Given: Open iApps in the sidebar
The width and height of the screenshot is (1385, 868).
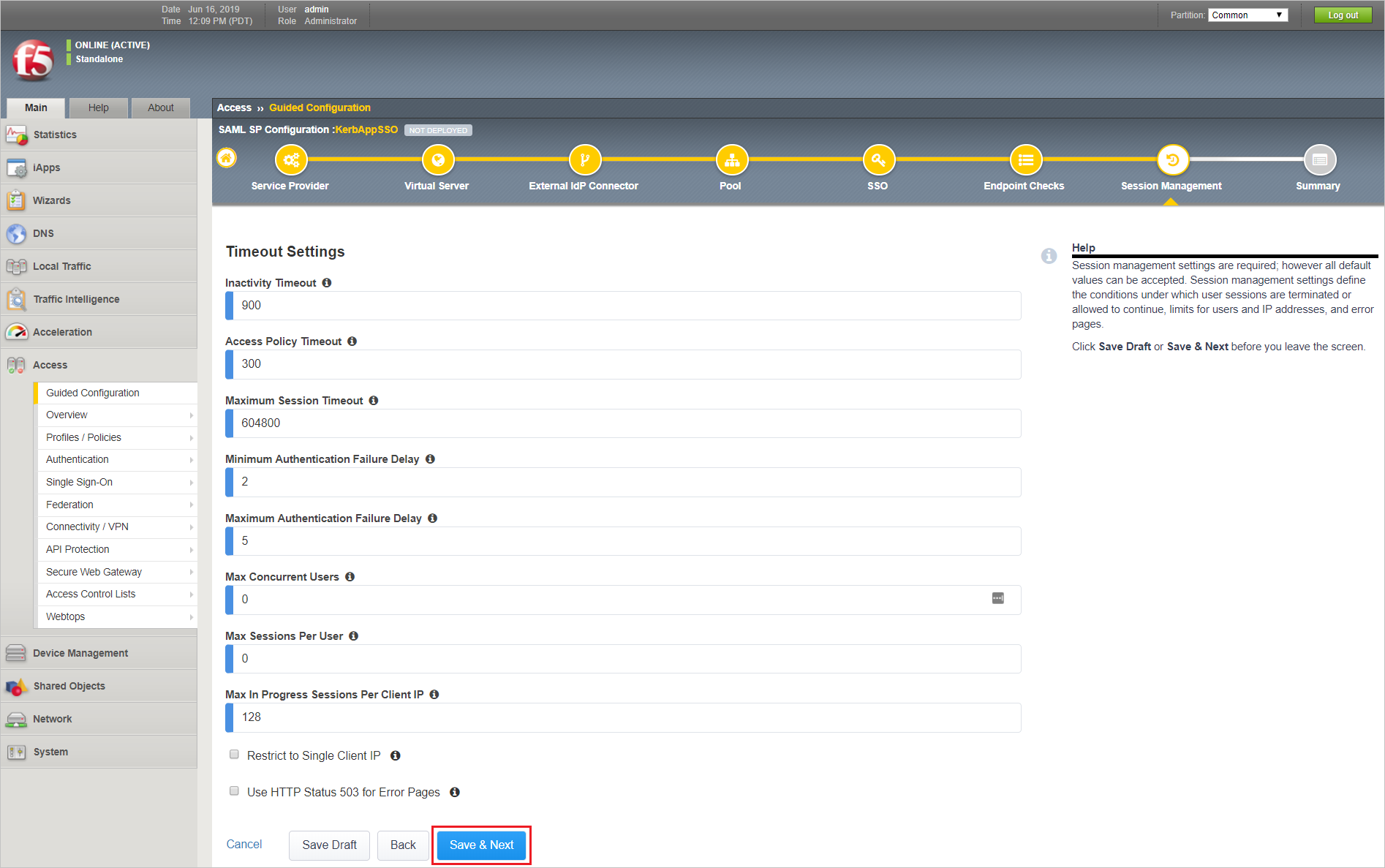Looking at the screenshot, I should (x=99, y=167).
